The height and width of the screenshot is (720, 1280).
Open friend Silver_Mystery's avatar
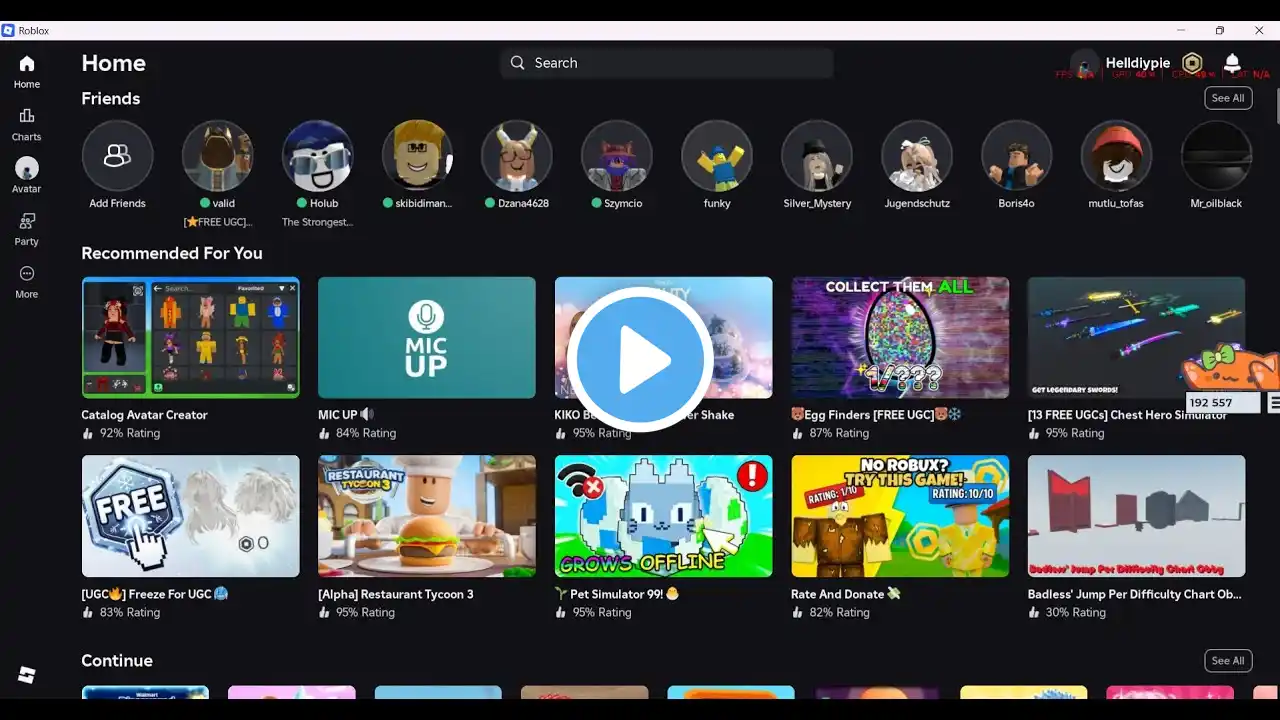pyautogui.click(x=817, y=156)
